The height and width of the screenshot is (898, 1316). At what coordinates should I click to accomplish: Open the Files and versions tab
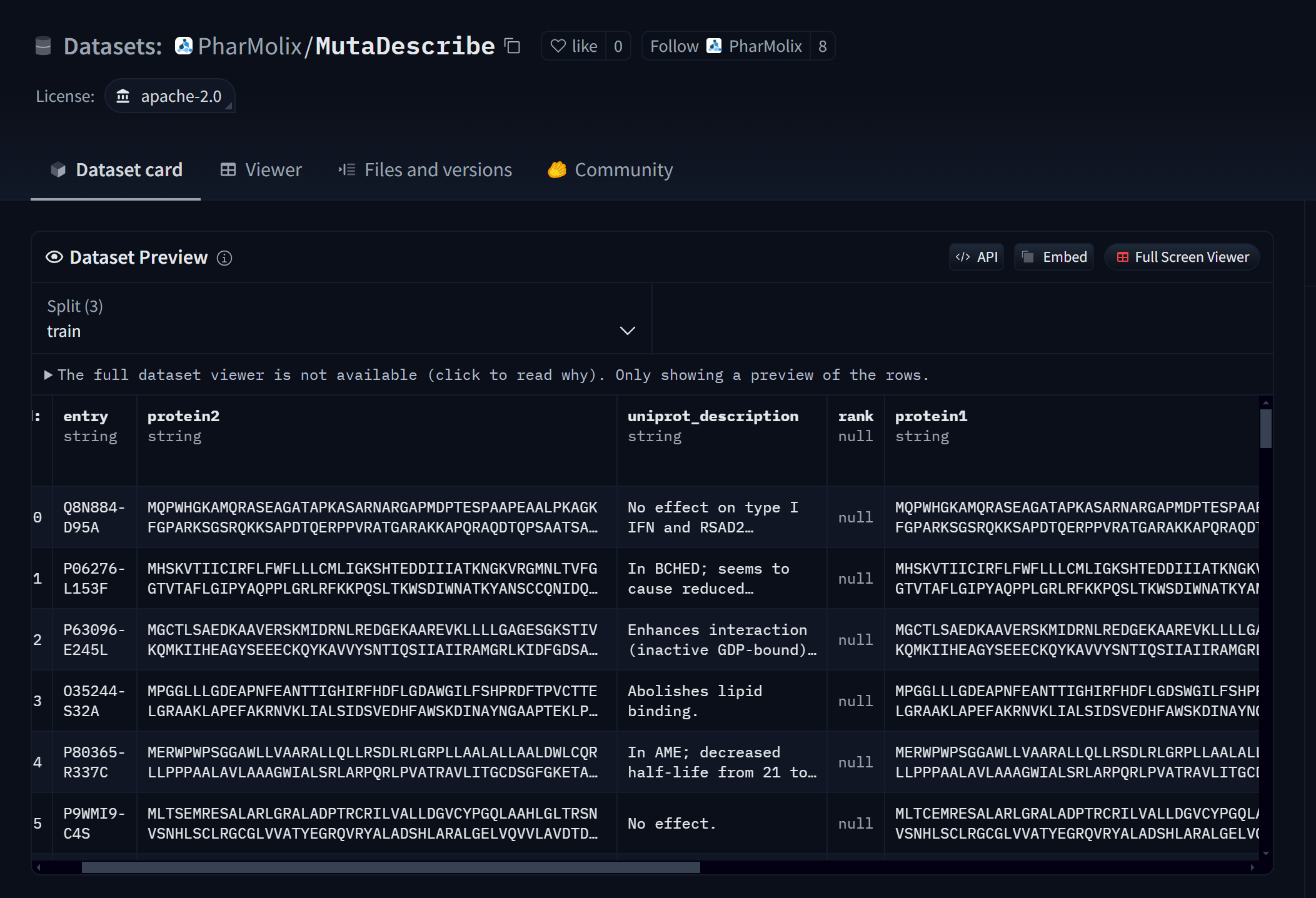(x=425, y=170)
